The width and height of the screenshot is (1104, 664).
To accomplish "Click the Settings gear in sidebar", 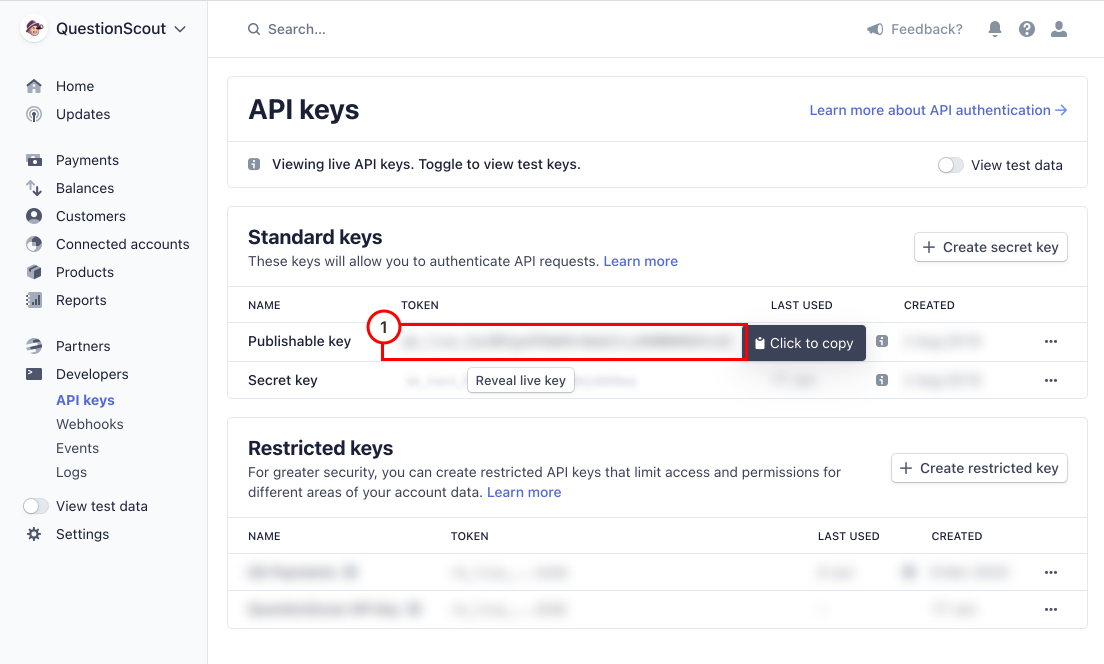I will click(x=34, y=534).
